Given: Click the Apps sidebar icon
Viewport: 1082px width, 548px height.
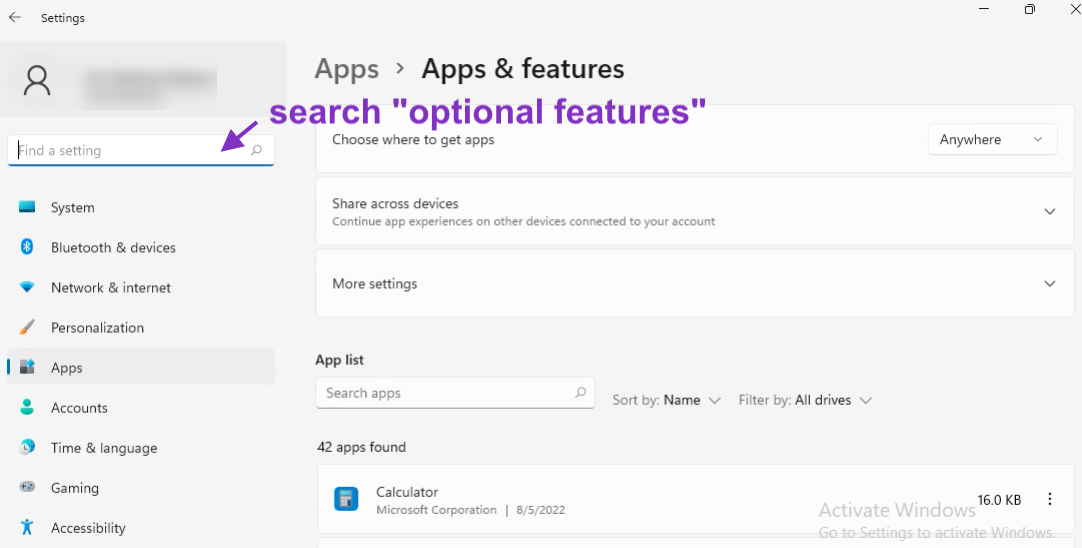Looking at the screenshot, I should click(x=27, y=367).
